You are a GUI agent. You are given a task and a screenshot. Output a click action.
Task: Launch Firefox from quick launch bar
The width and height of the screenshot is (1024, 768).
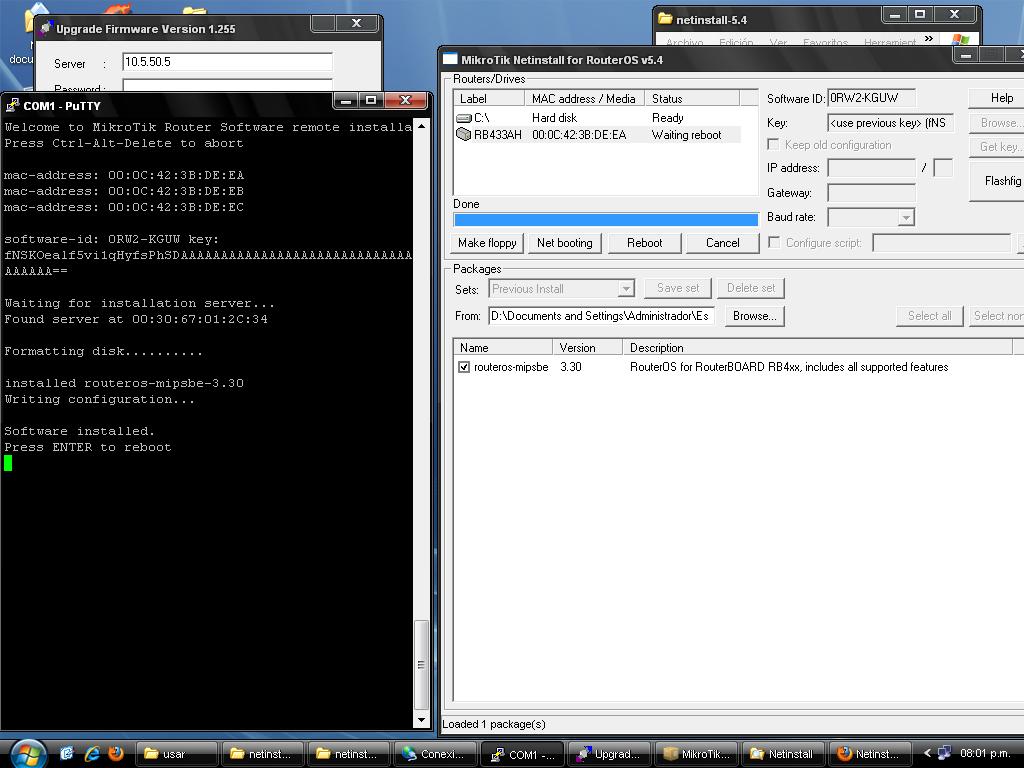pyautogui.click(x=116, y=753)
